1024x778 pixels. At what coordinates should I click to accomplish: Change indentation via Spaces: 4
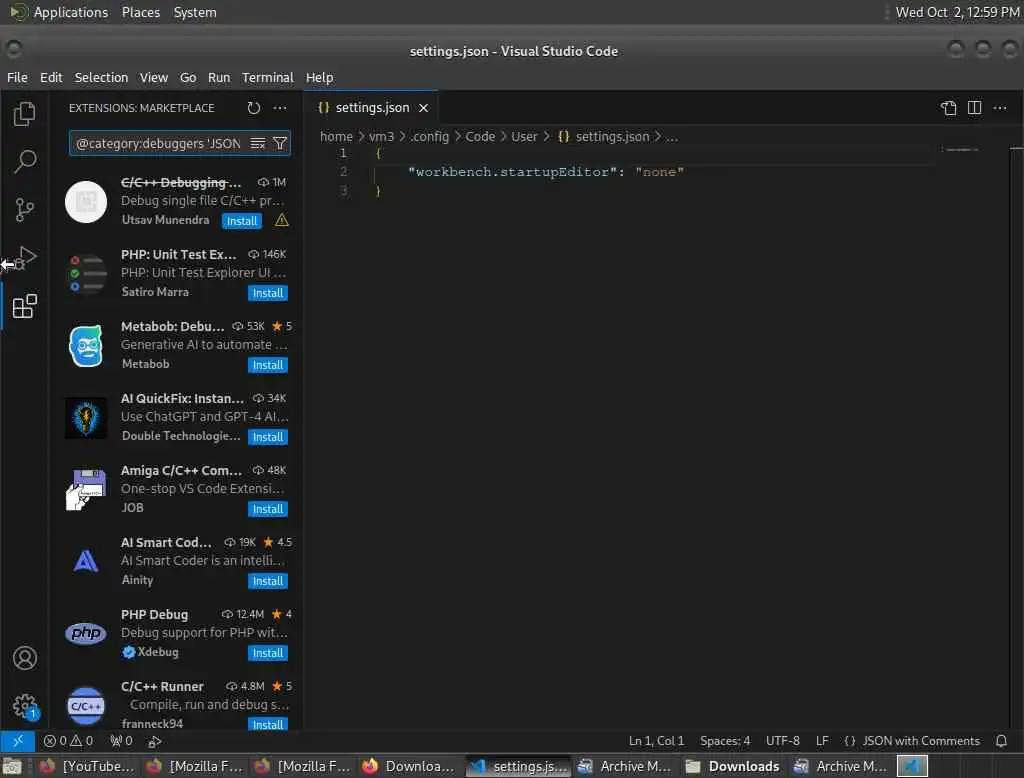tap(725, 741)
